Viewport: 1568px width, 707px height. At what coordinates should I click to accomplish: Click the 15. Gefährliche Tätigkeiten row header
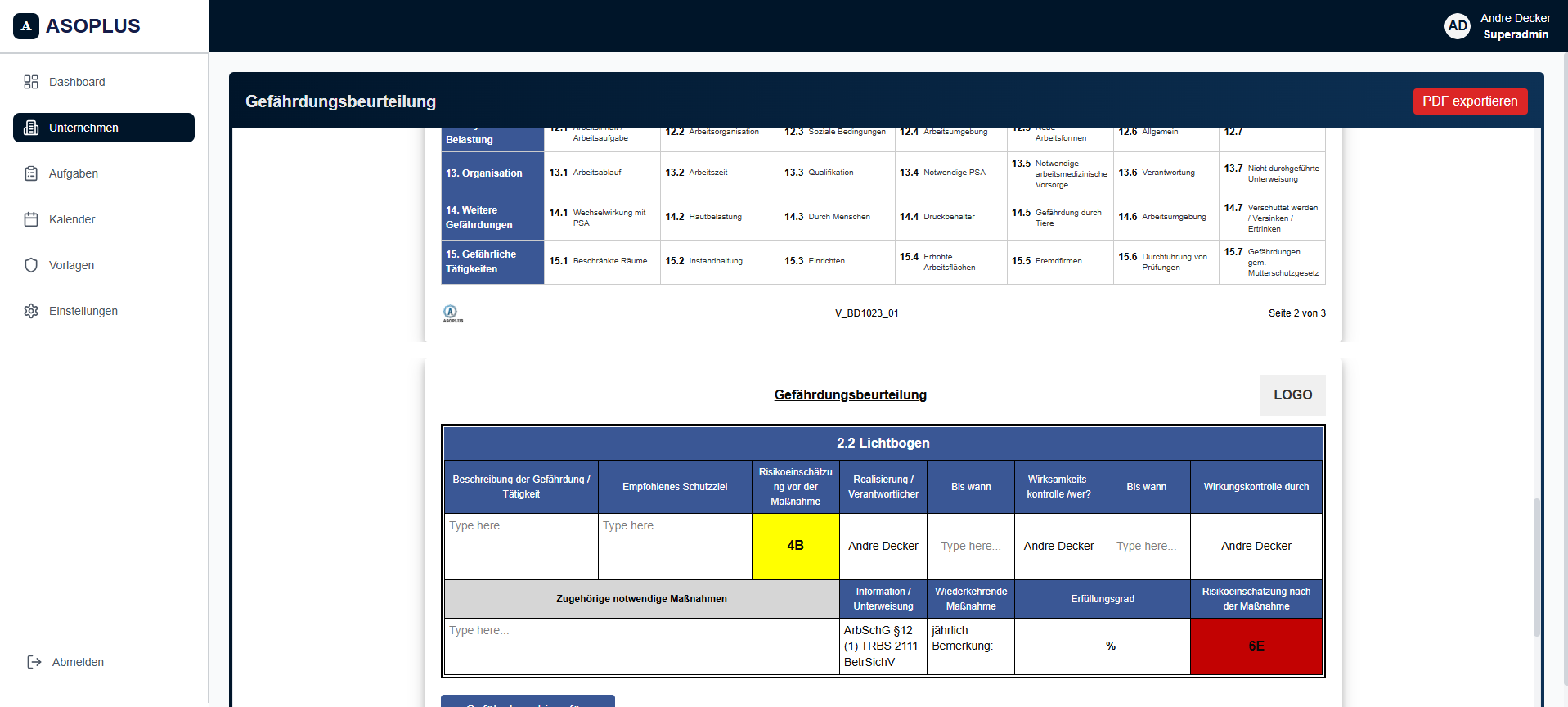[x=492, y=262]
